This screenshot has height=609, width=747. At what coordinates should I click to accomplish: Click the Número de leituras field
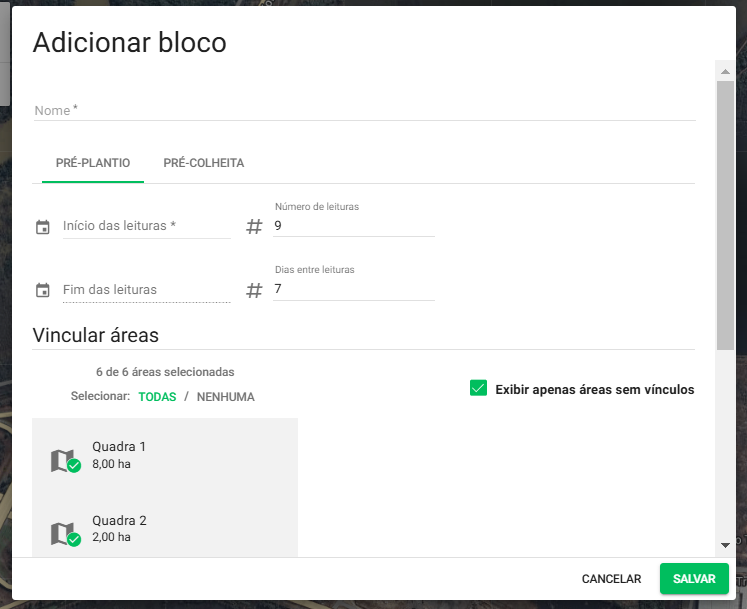point(353,226)
